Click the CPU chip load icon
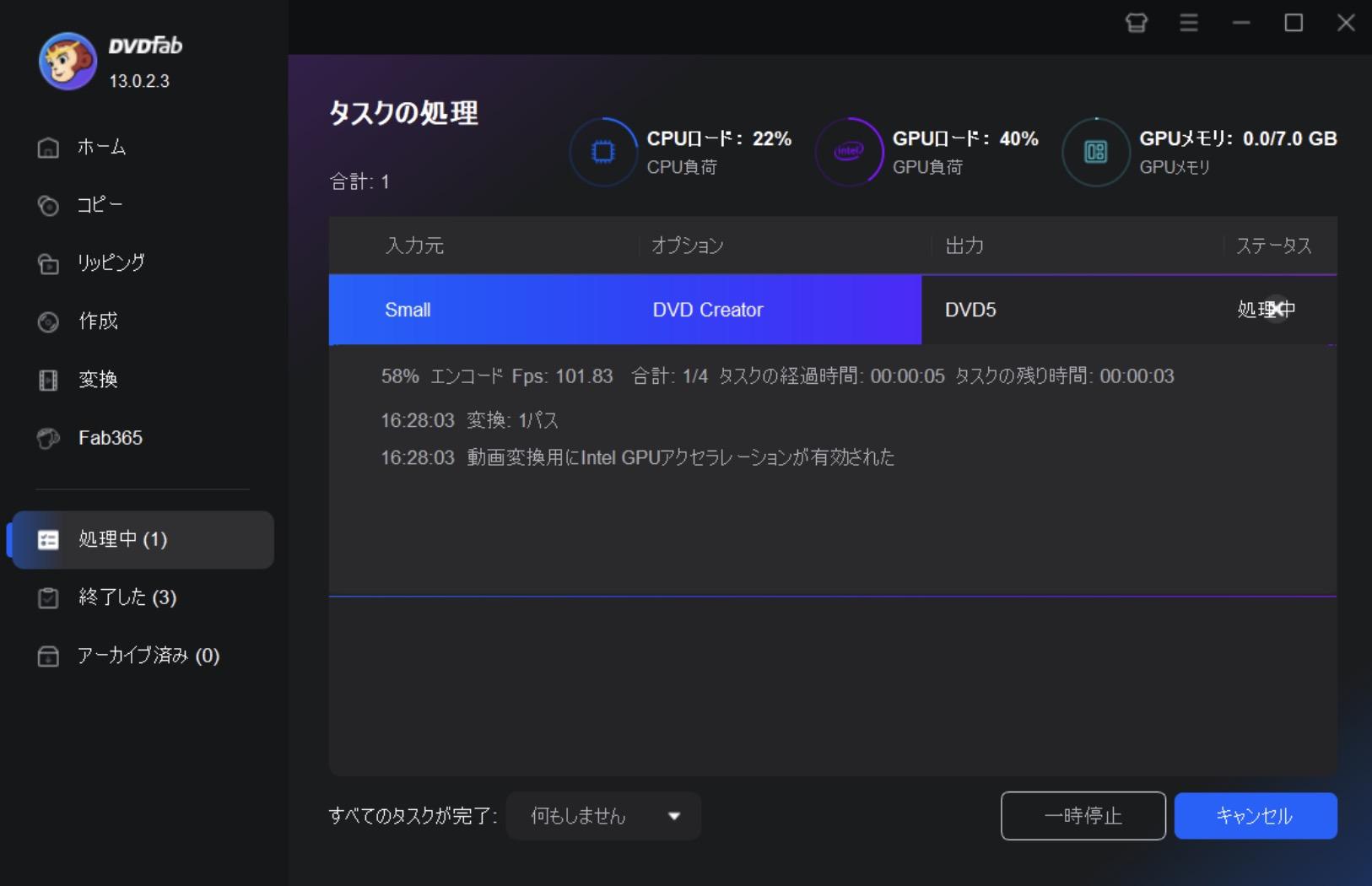The width and height of the screenshot is (1372, 886). (602, 152)
